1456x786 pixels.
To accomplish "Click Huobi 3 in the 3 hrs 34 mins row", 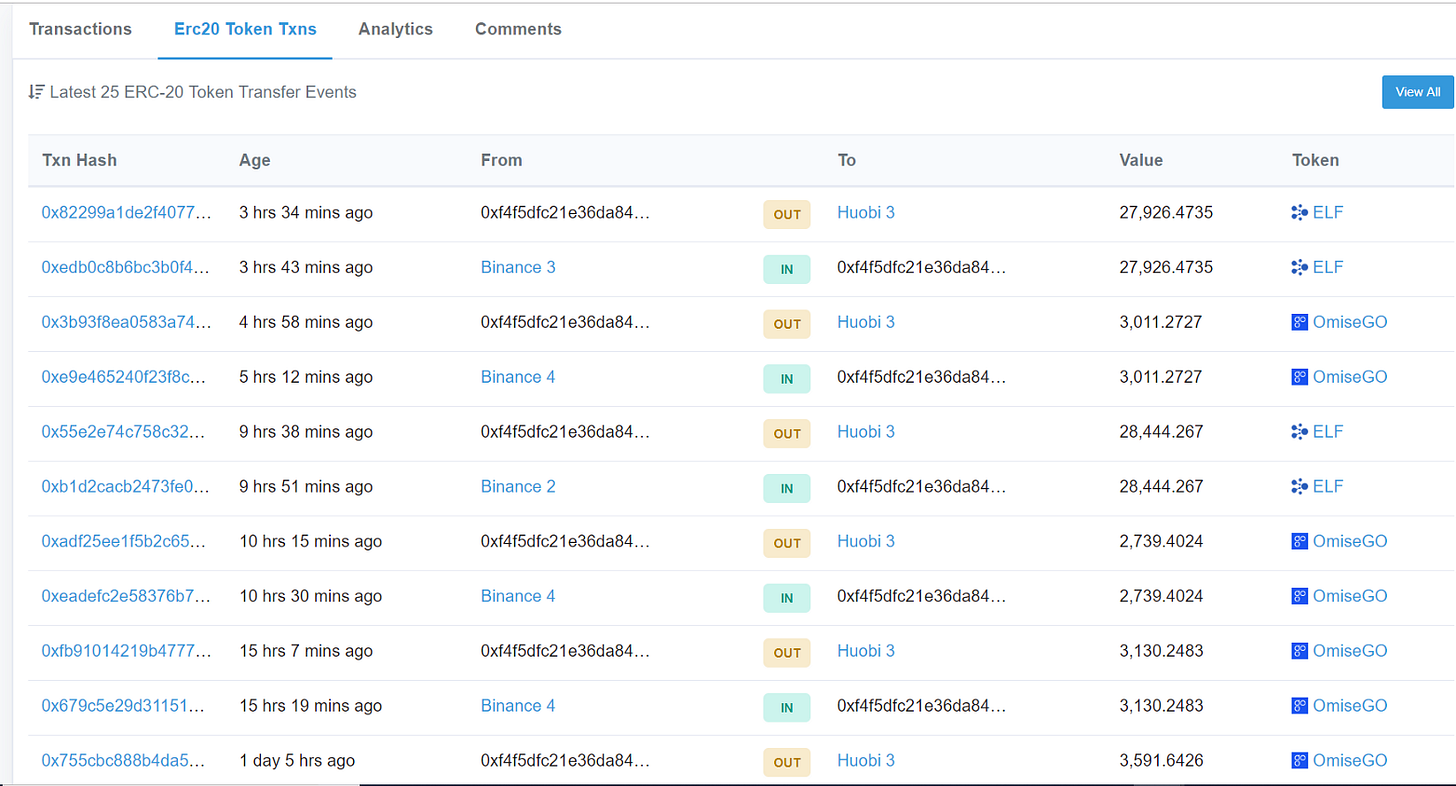I will click(x=866, y=212).
